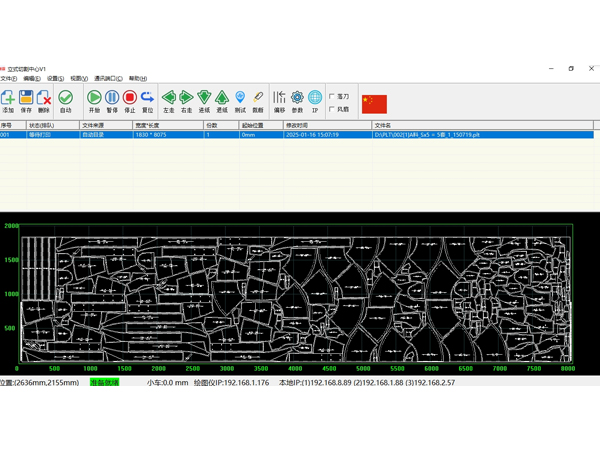
Task: Toggle the 风扇 (Fan) checkbox
Action: (332, 109)
